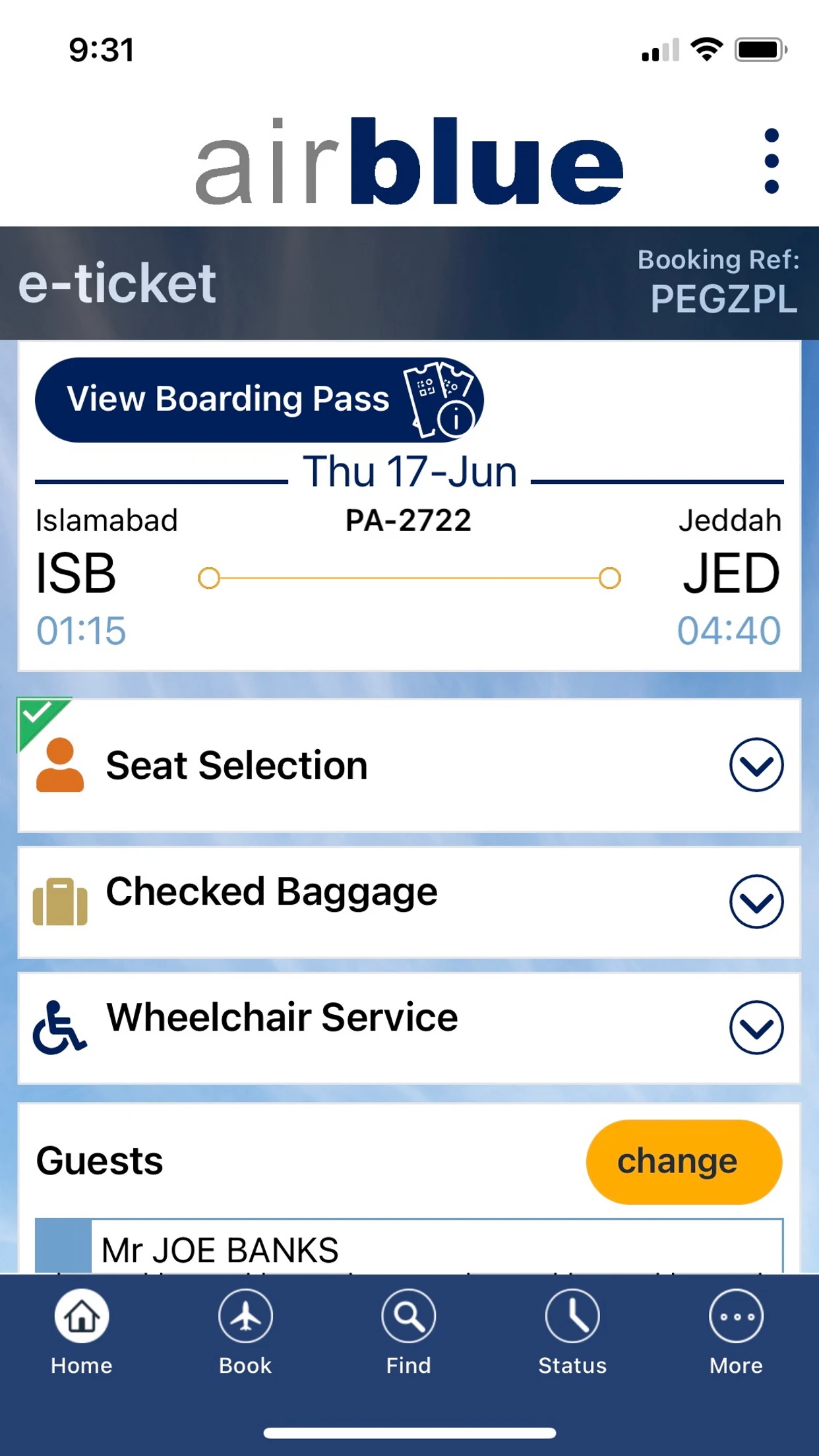Tap the checked baggage suitcase icon
The image size is (819, 1456).
point(60,901)
